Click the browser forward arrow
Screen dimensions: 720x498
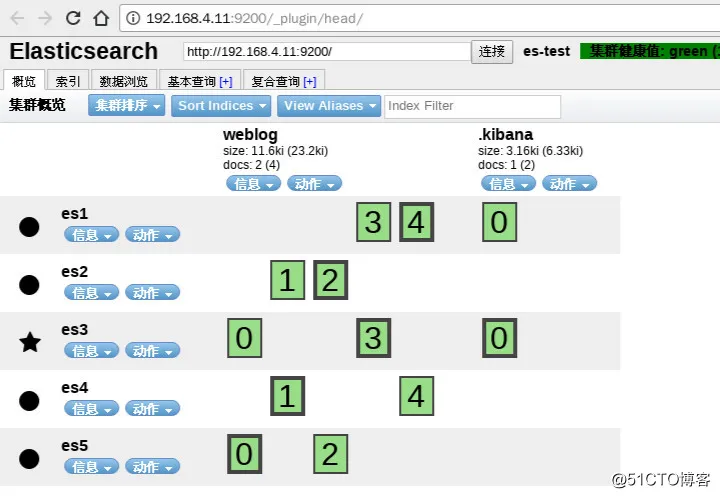(x=45, y=18)
